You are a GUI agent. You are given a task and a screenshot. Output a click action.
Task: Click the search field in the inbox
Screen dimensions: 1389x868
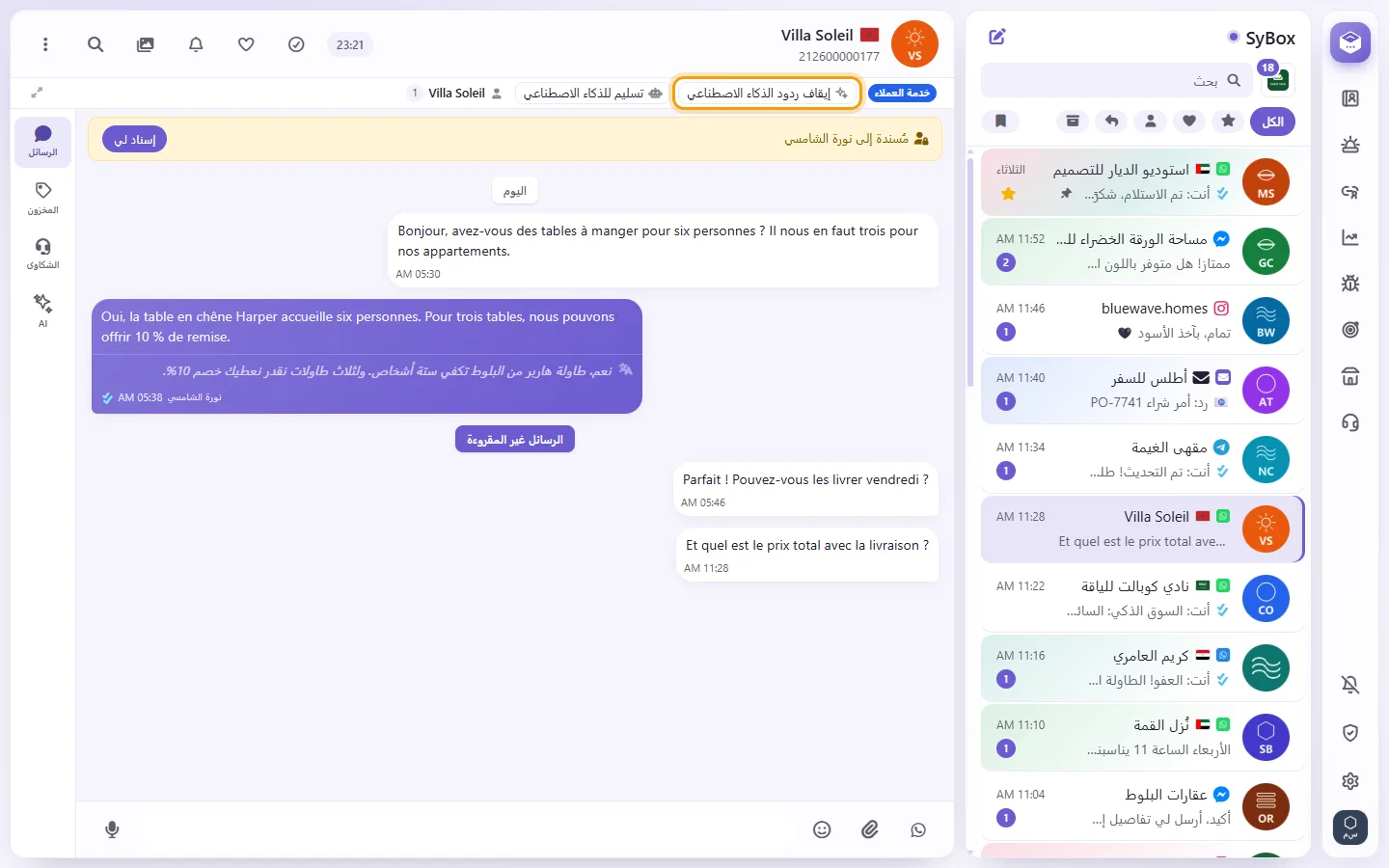coord(1116,81)
